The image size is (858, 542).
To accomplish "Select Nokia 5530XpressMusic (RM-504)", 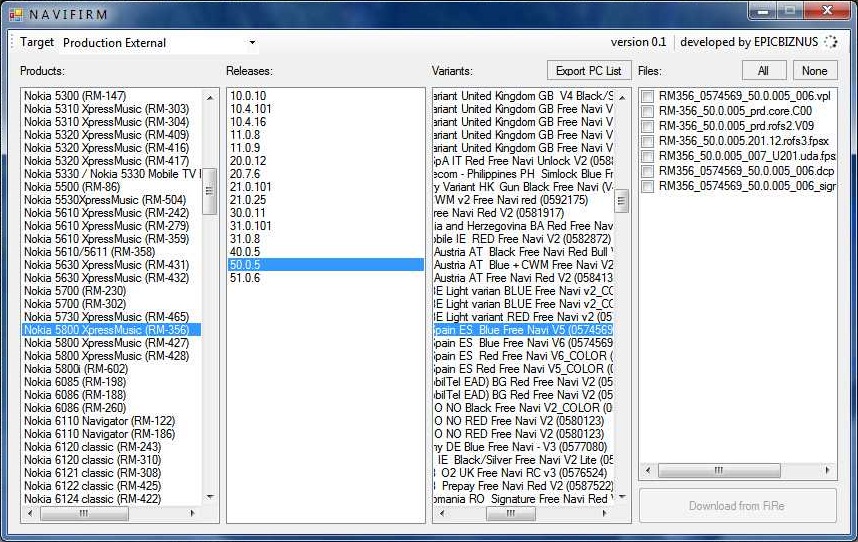I will click(112, 200).
